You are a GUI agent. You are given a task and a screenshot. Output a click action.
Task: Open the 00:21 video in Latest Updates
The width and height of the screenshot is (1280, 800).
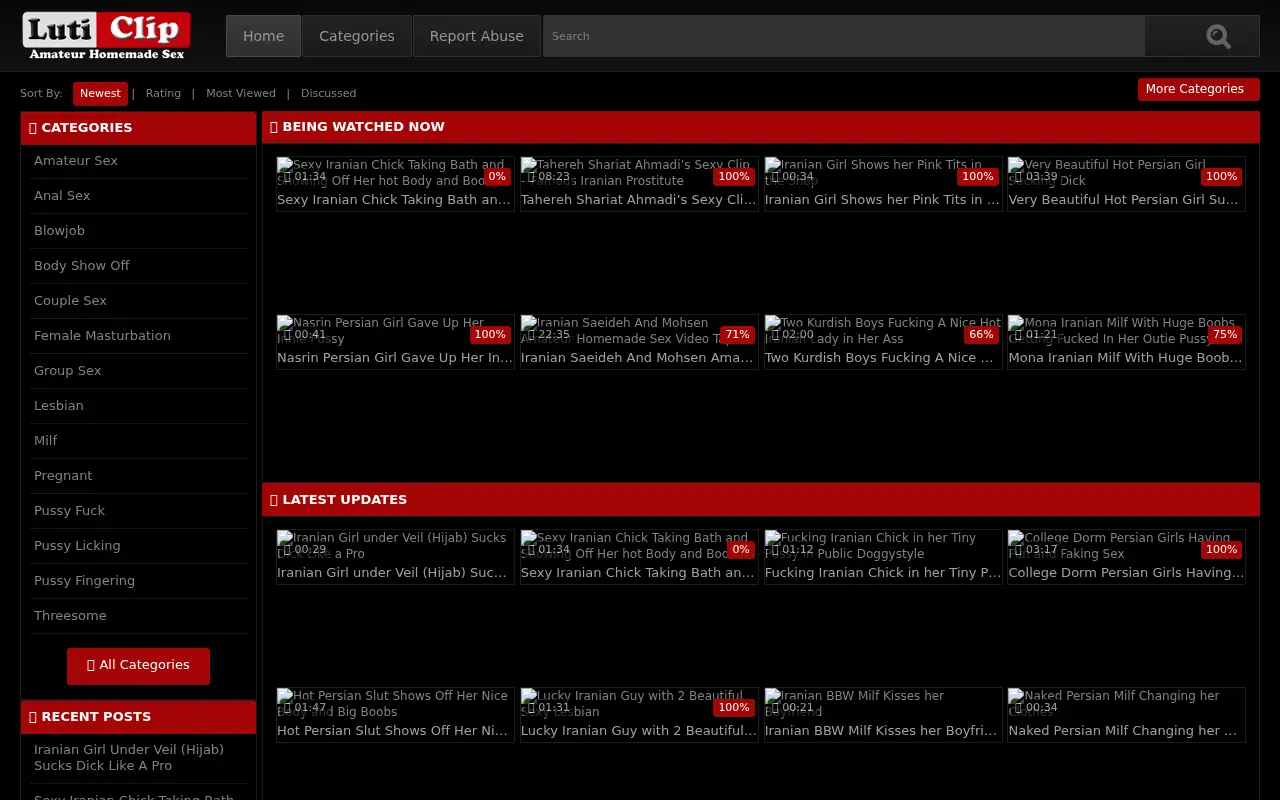click(x=883, y=715)
